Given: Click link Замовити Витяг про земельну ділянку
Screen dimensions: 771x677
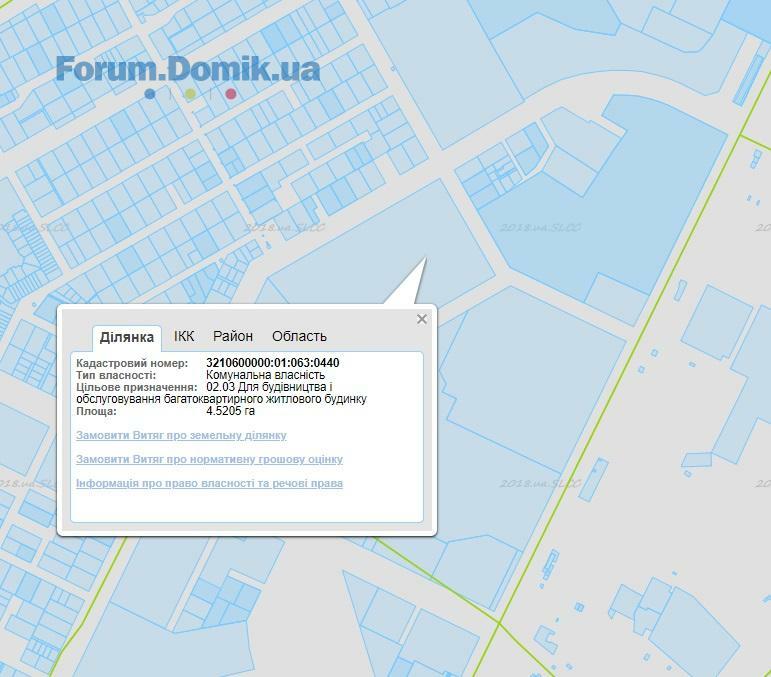Looking at the screenshot, I should point(181,435).
